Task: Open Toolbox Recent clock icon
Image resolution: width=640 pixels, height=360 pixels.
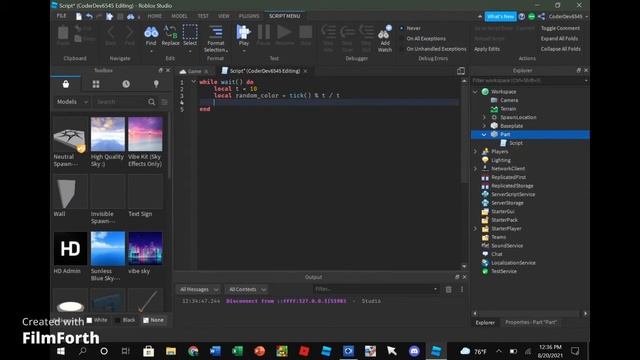Action: tap(126, 84)
